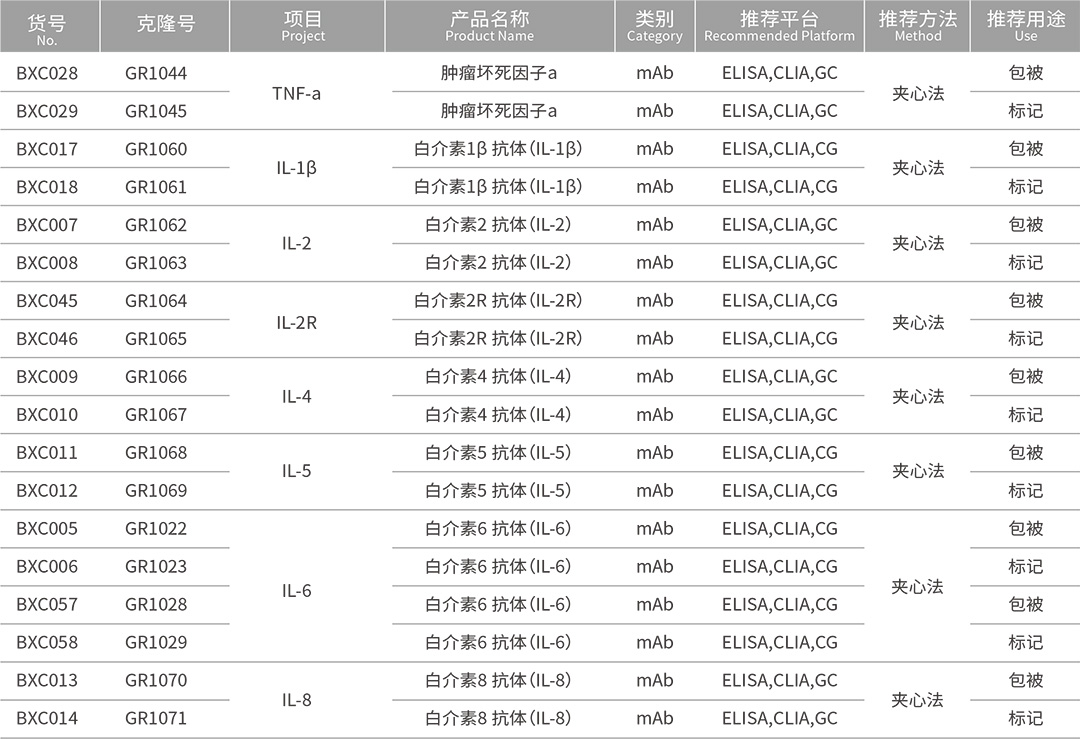Select product number BXC007

47,225
